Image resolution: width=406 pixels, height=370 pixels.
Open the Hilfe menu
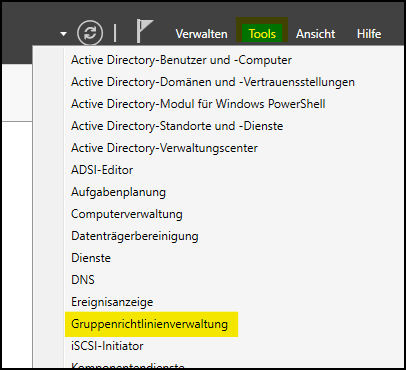369,34
